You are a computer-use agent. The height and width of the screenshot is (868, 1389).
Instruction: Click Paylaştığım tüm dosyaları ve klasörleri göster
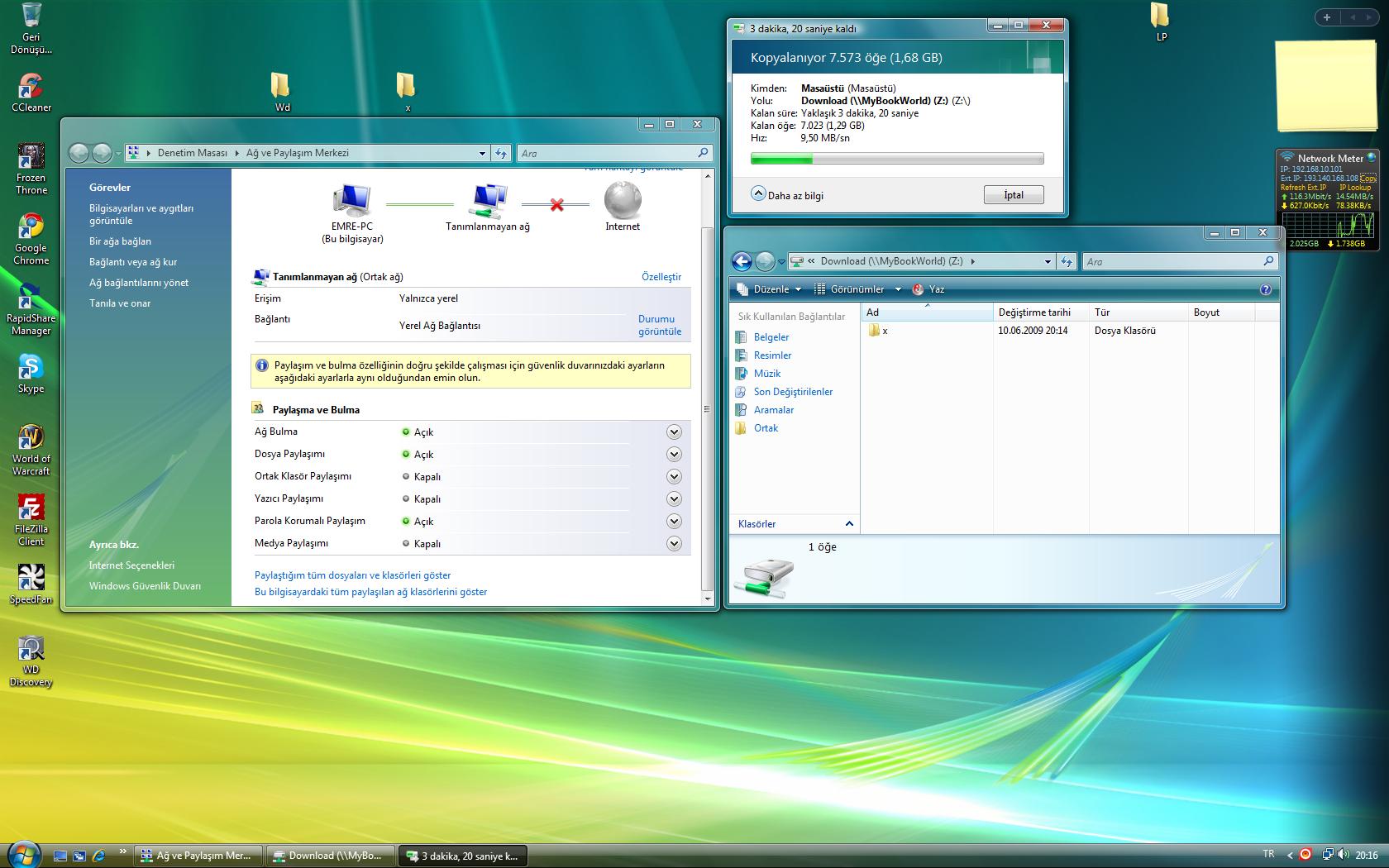(353, 575)
